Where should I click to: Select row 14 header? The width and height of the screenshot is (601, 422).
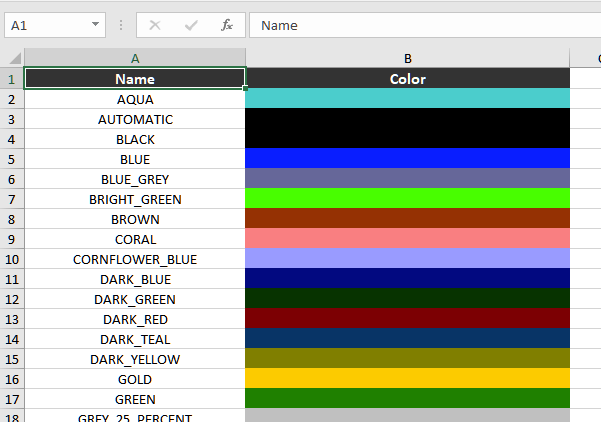coord(11,339)
